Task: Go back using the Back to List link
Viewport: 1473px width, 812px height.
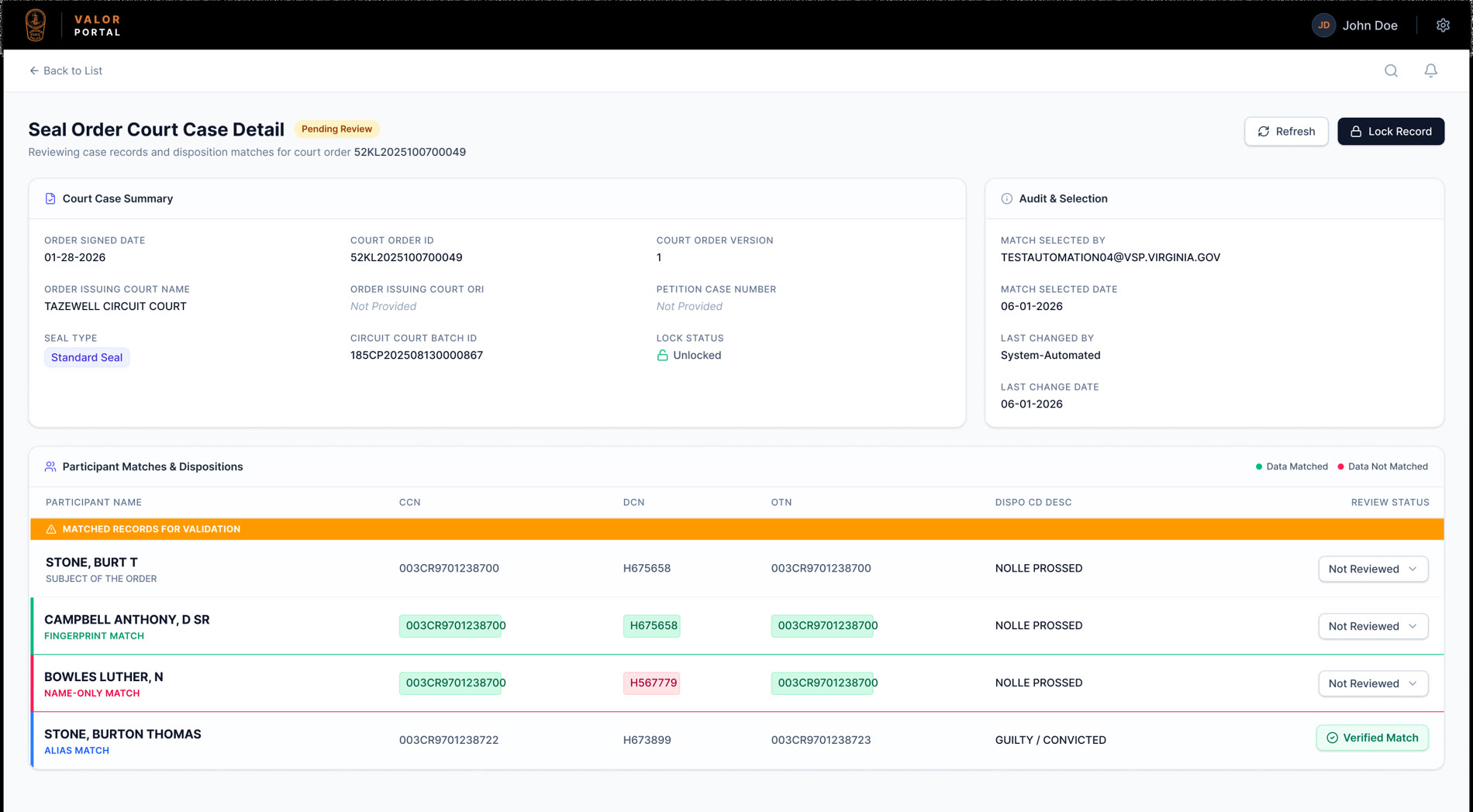Action: (x=66, y=71)
